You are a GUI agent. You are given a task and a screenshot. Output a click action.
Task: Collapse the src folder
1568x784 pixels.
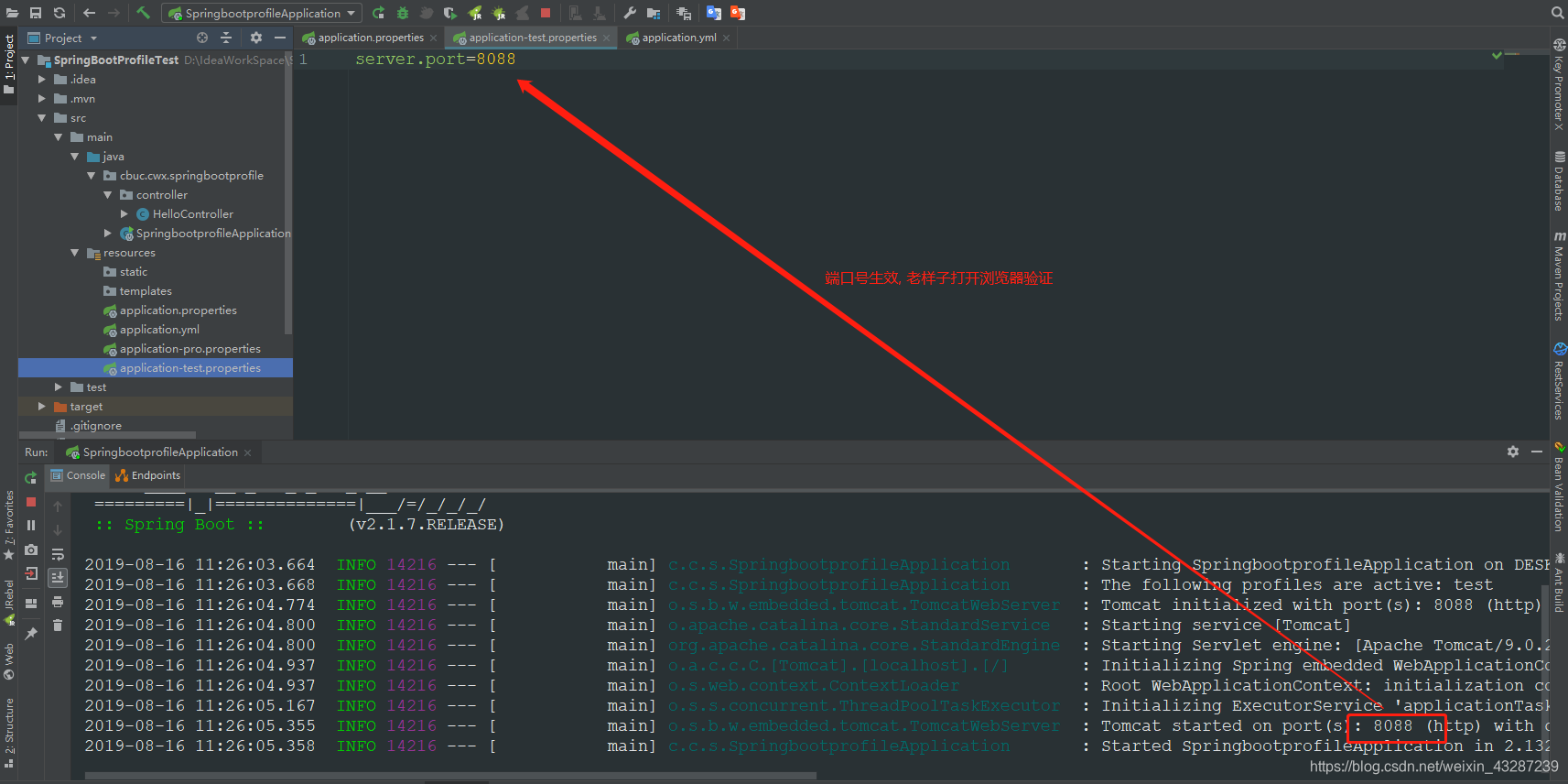point(41,118)
